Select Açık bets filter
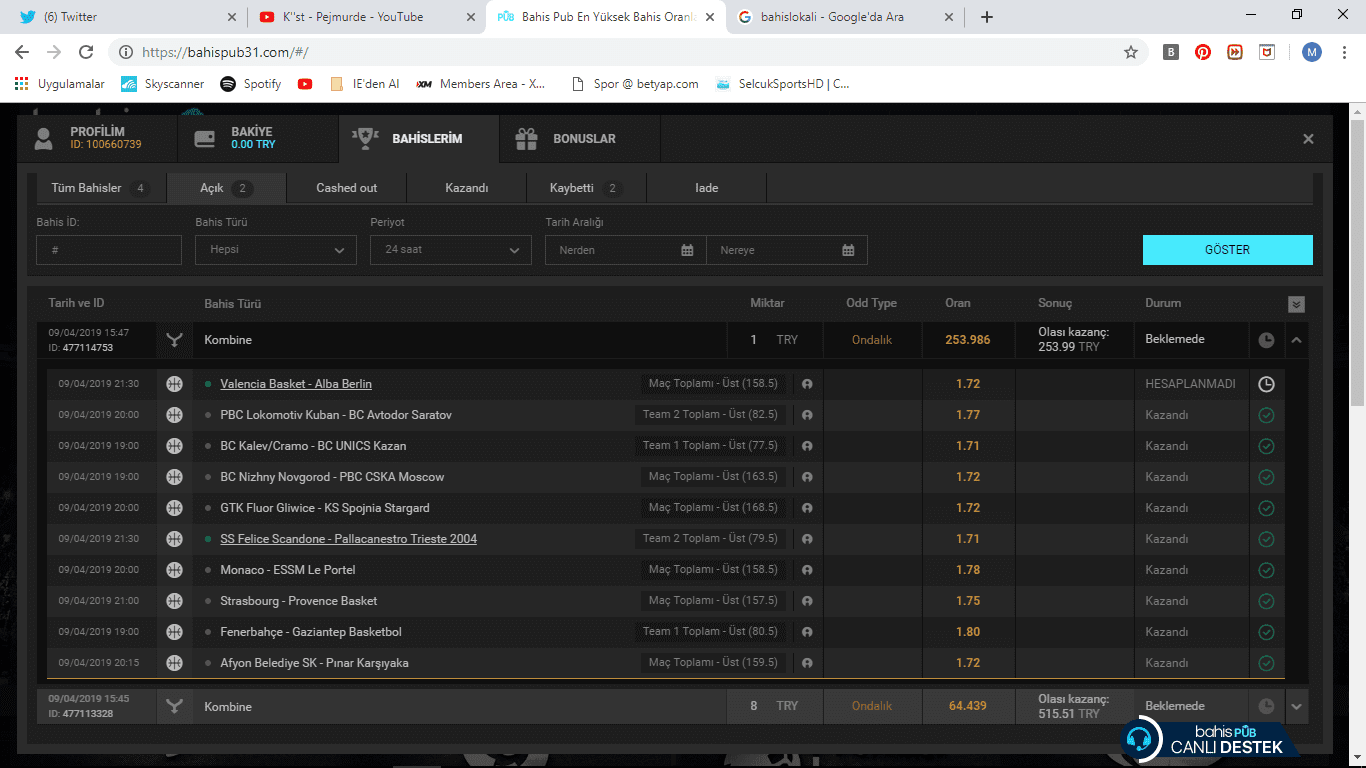This screenshot has height=768, width=1366. [227, 188]
